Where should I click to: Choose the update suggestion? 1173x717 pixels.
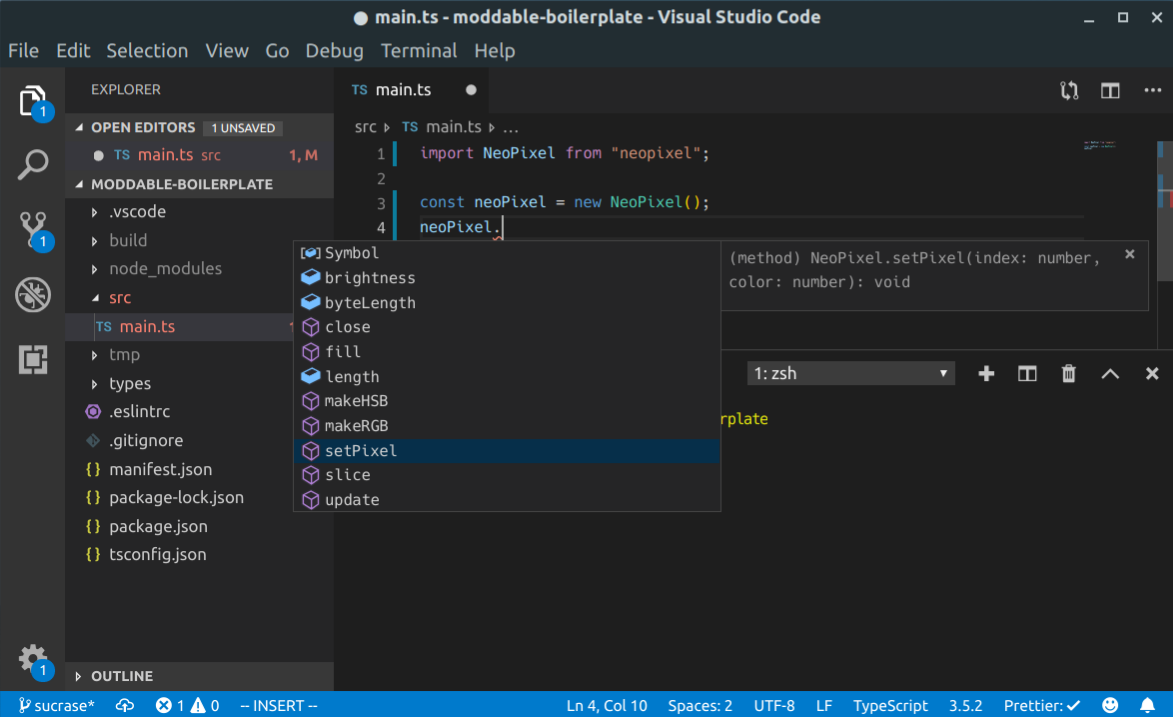tap(507, 500)
